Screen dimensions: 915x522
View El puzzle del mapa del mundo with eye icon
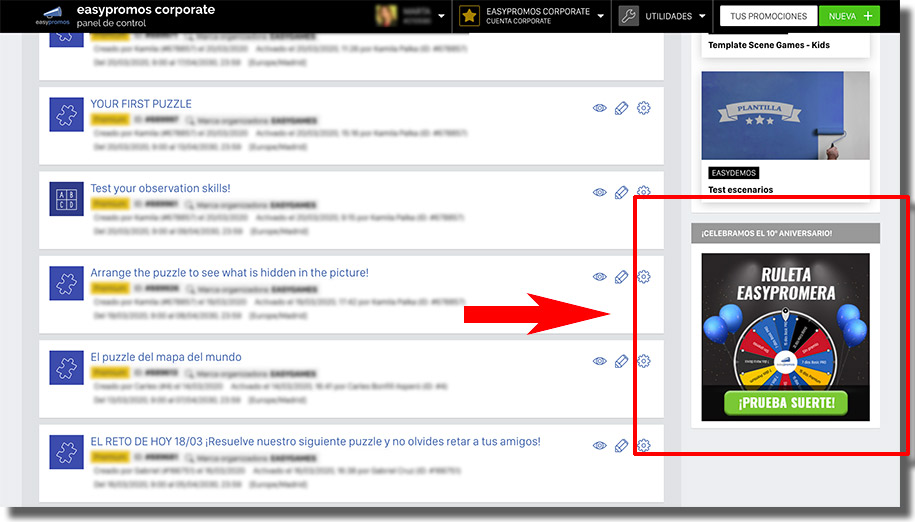pos(600,361)
